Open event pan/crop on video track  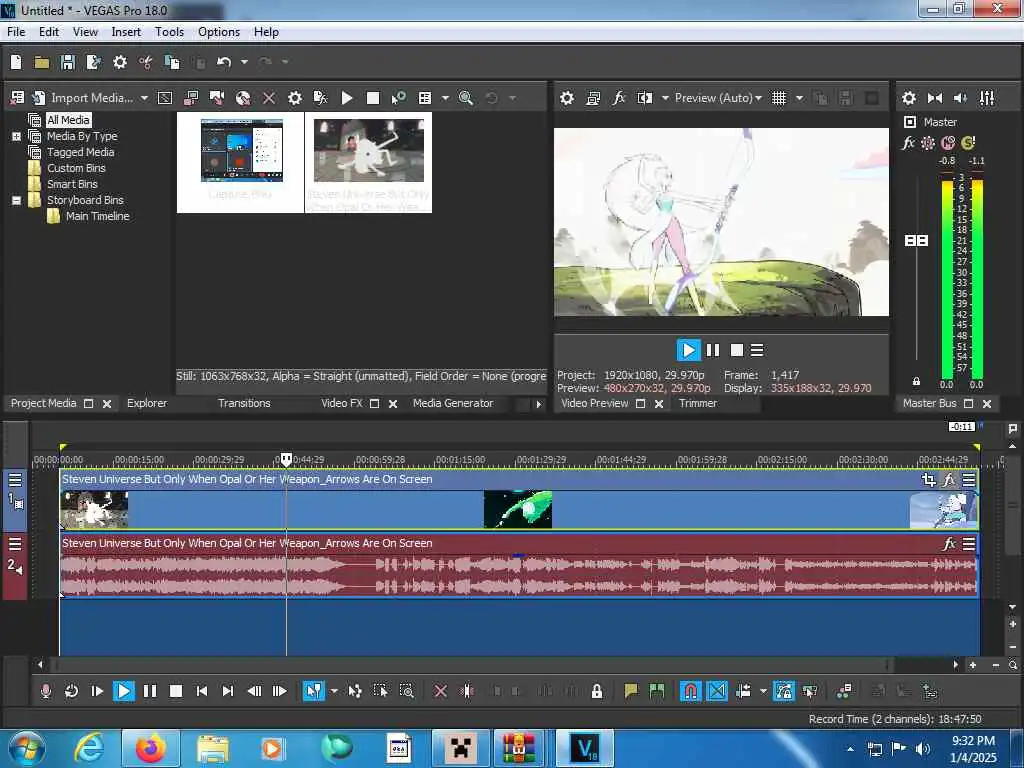coord(929,480)
